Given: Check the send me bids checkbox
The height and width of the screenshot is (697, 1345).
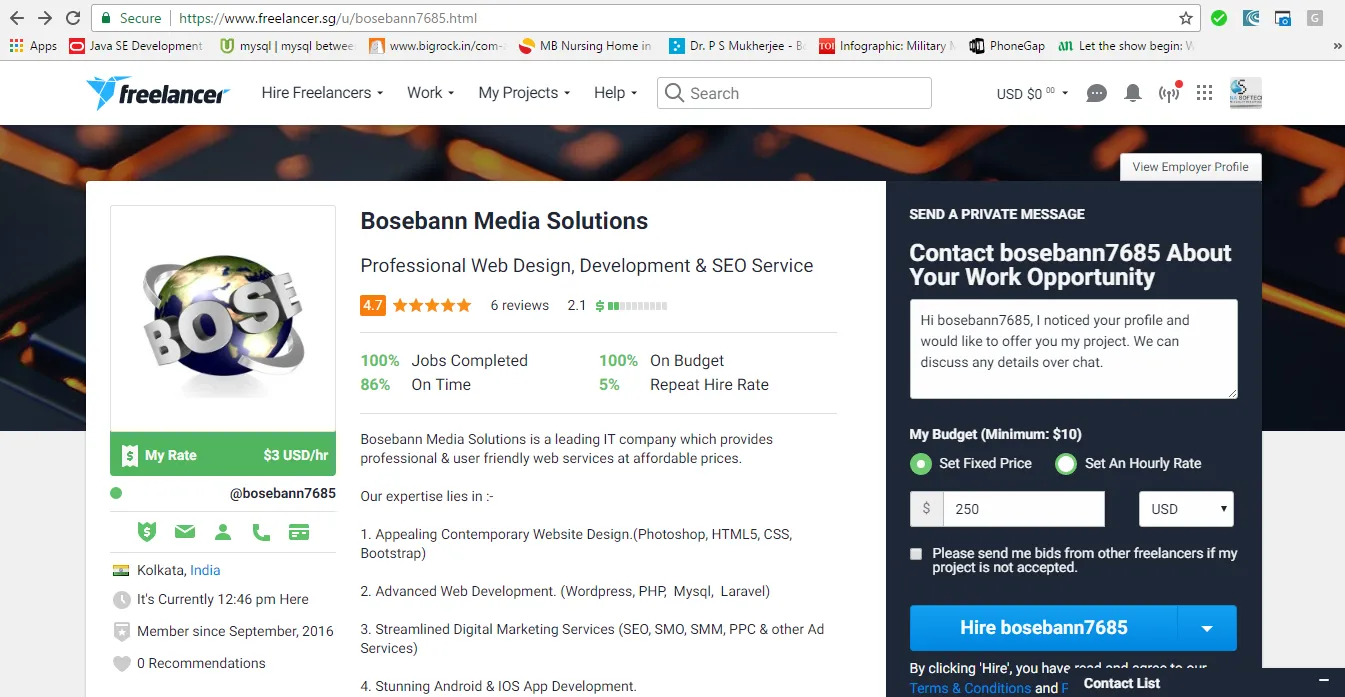Looking at the screenshot, I should click(916, 554).
